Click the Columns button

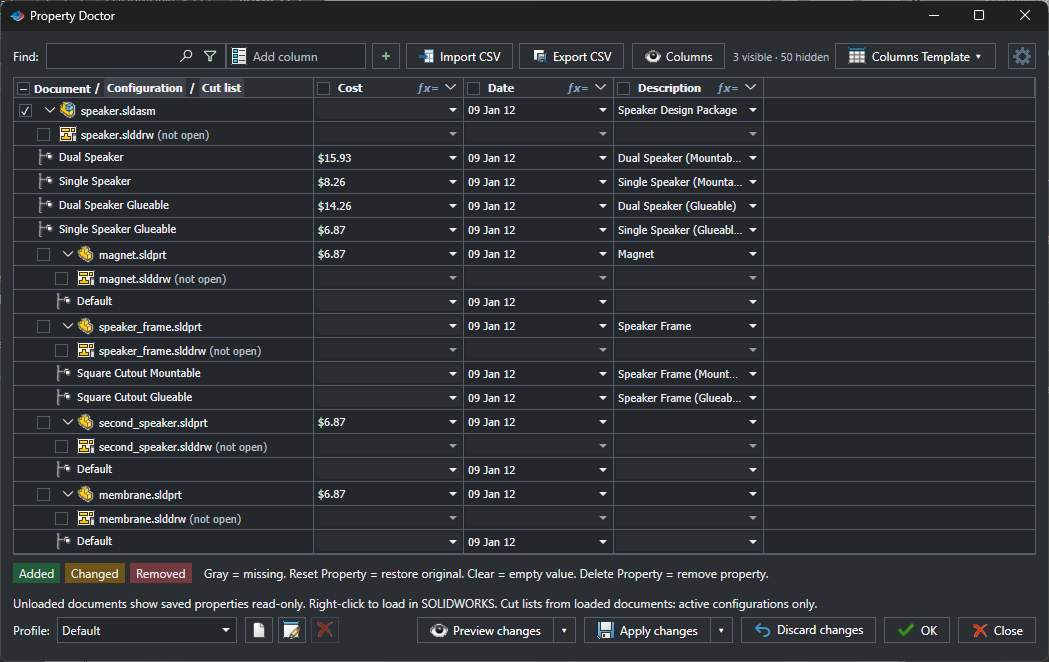click(x=678, y=56)
